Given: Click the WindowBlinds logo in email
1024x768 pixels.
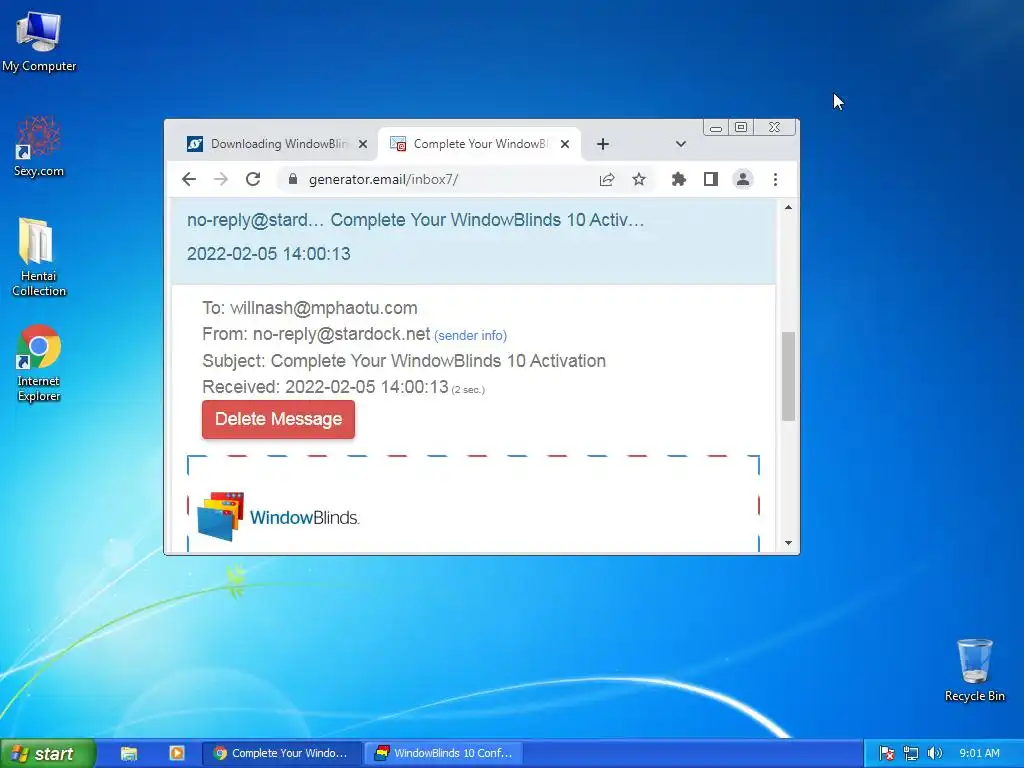Looking at the screenshot, I should [x=278, y=517].
